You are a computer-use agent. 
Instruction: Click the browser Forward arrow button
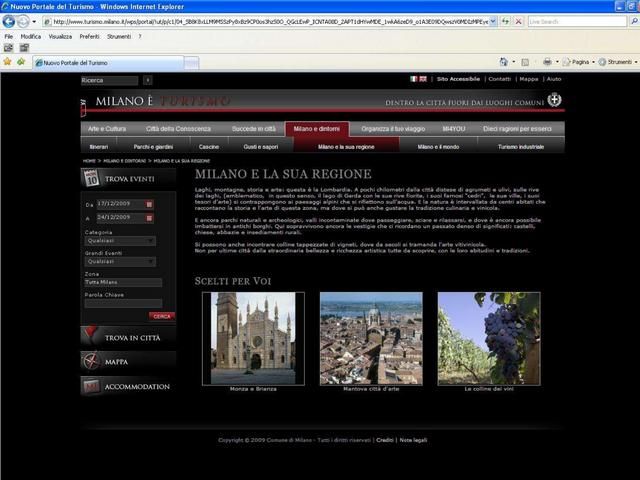point(23,21)
